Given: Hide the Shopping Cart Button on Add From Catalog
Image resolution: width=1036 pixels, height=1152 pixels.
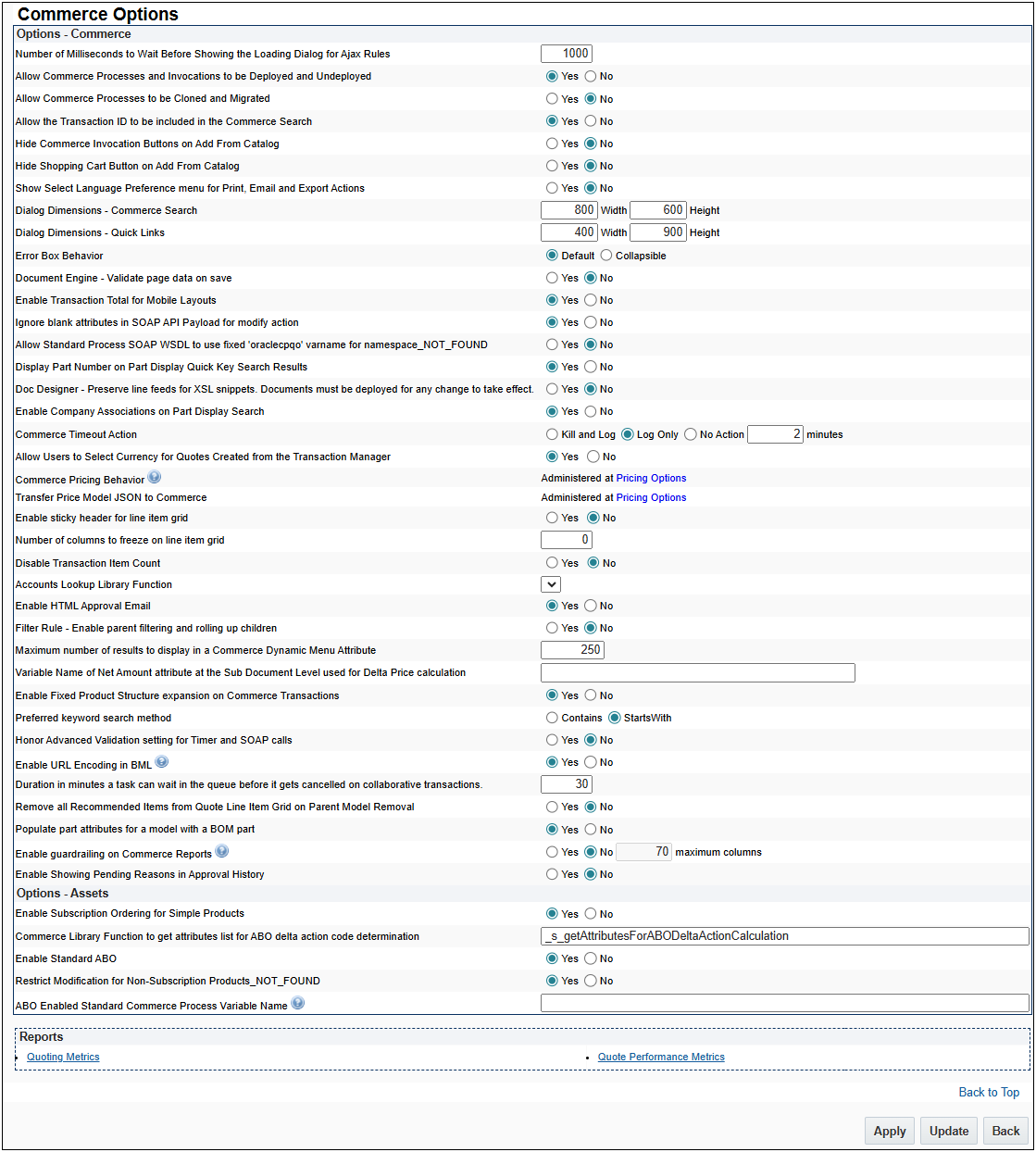Looking at the screenshot, I should 553,165.
